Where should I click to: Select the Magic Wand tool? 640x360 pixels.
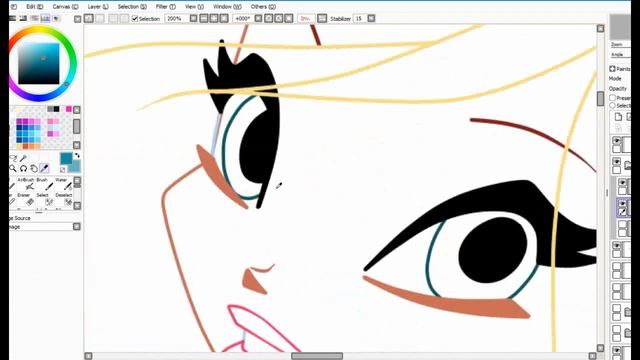[x=23, y=158]
